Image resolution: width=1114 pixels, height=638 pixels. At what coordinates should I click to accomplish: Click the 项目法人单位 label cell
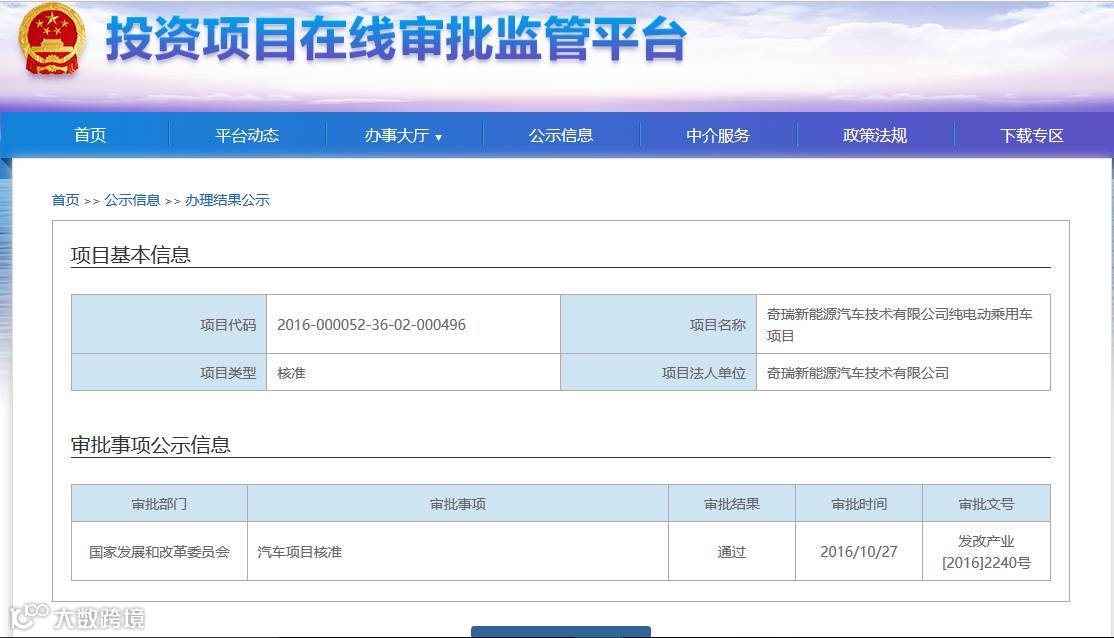(659, 372)
